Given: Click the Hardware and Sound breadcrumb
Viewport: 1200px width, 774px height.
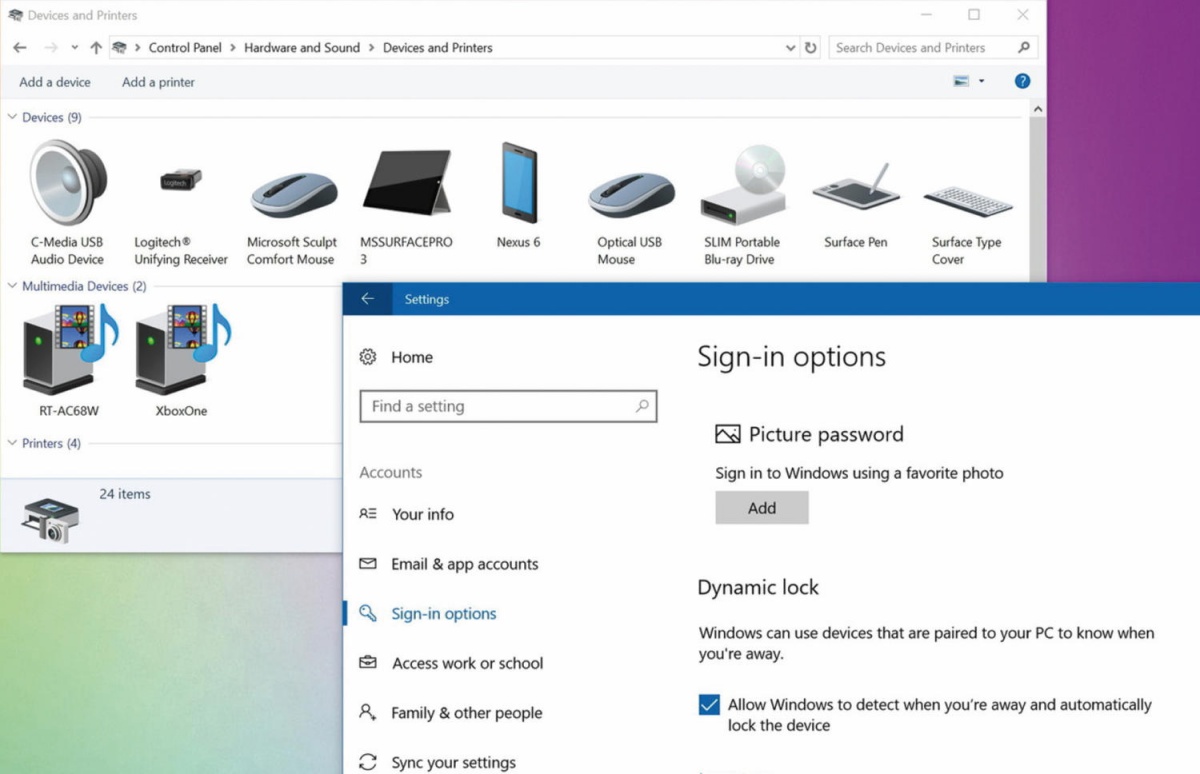Looking at the screenshot, I should (302, 47).
